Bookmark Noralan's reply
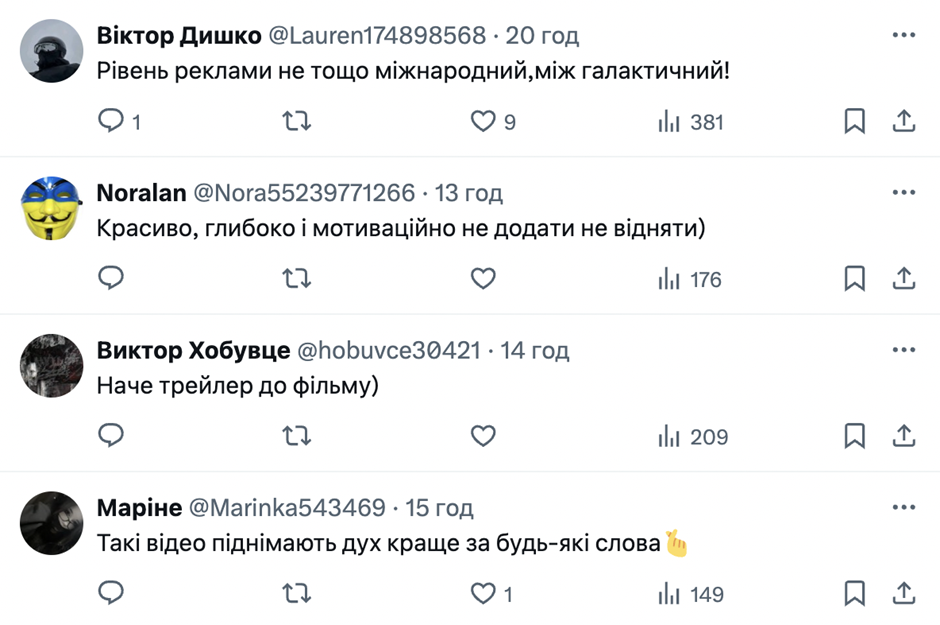 point(854,280)
